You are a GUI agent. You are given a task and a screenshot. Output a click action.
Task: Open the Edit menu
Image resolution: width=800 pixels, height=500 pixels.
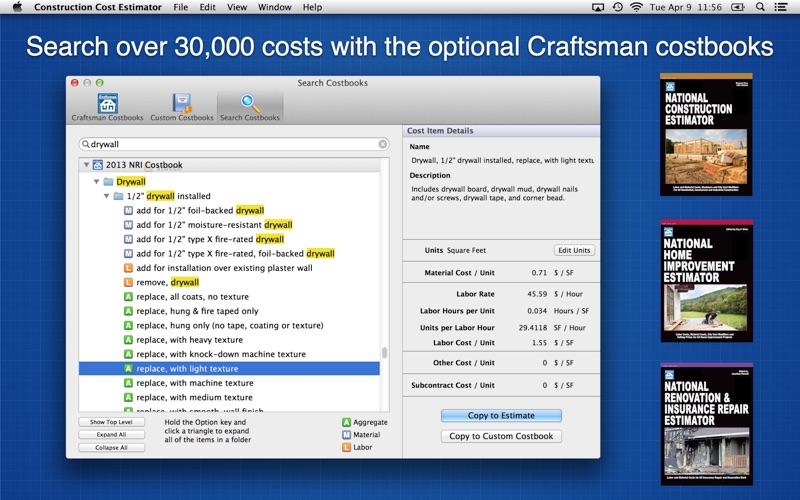click(x=207, y=7)
